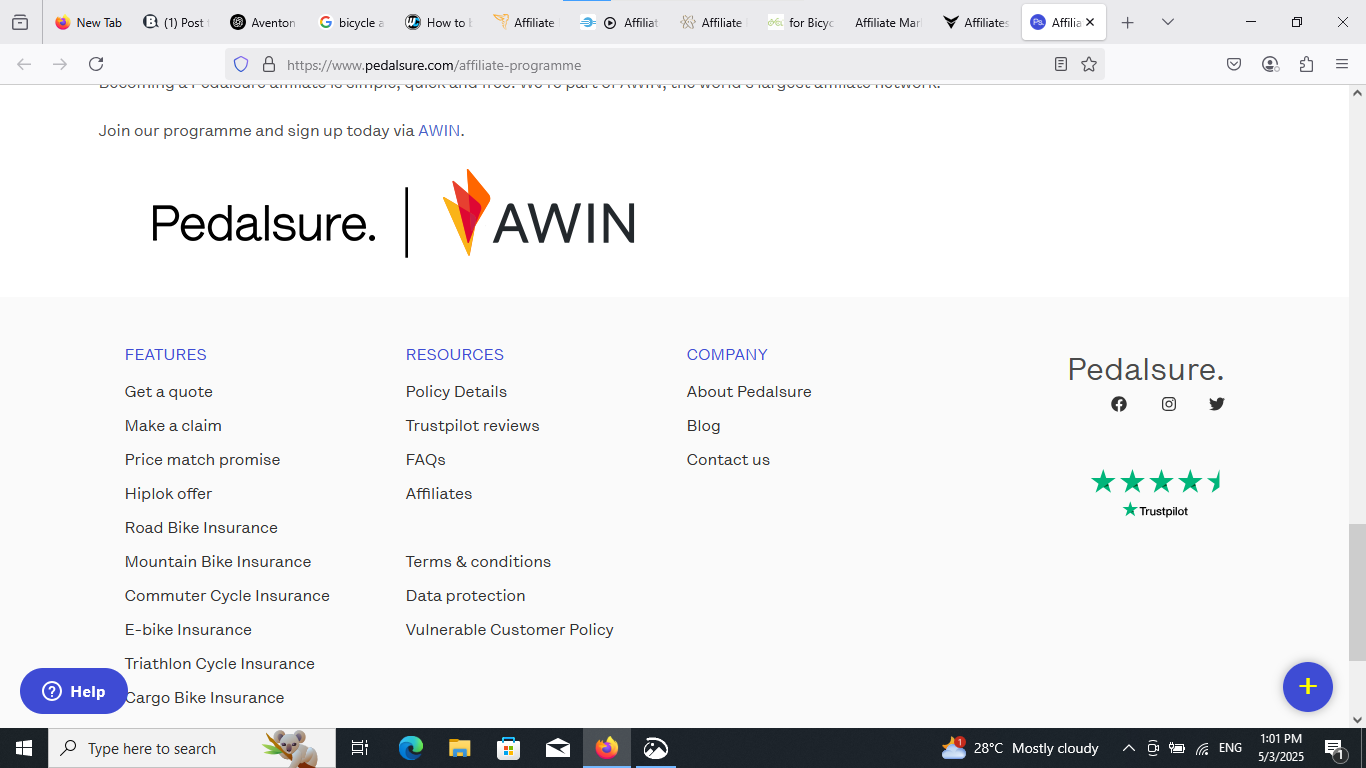This screenshot has width=1366, height=768.
Task: Switch to the for Bicyc tab
Action: coord(800,22)
